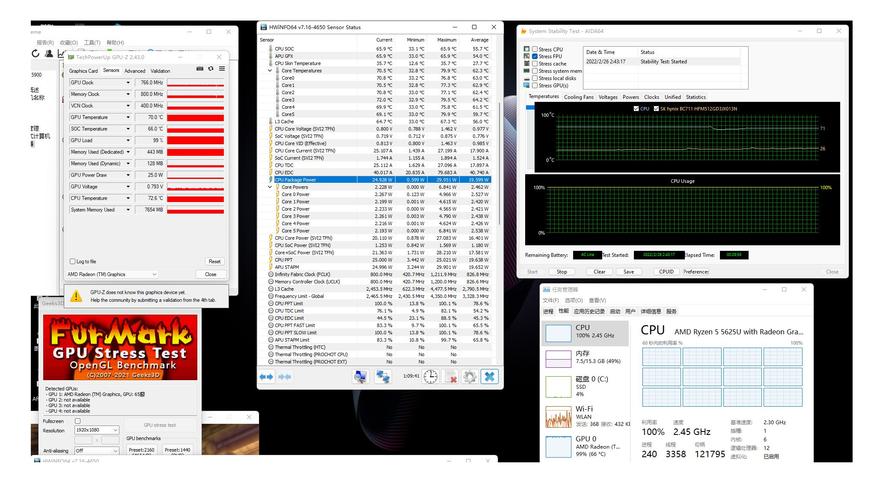
Task: Click FurMark GPU Stress Test banner
Action: (x=120, y=348)
